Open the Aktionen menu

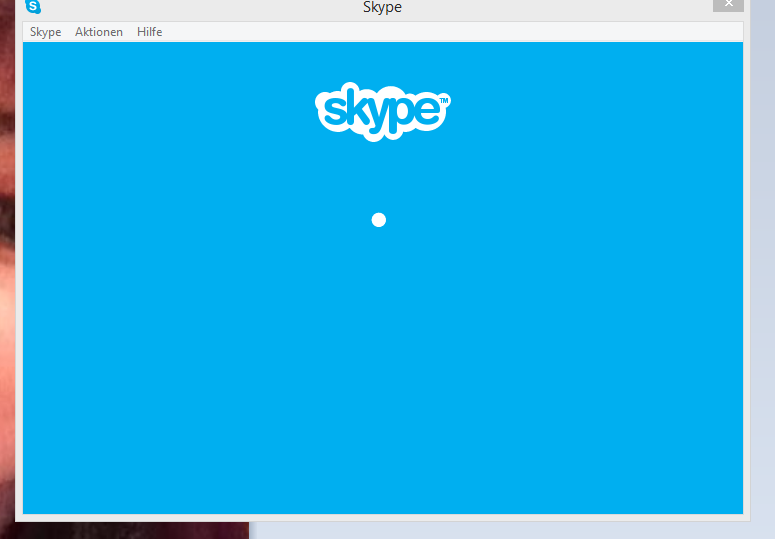(99, 32)
